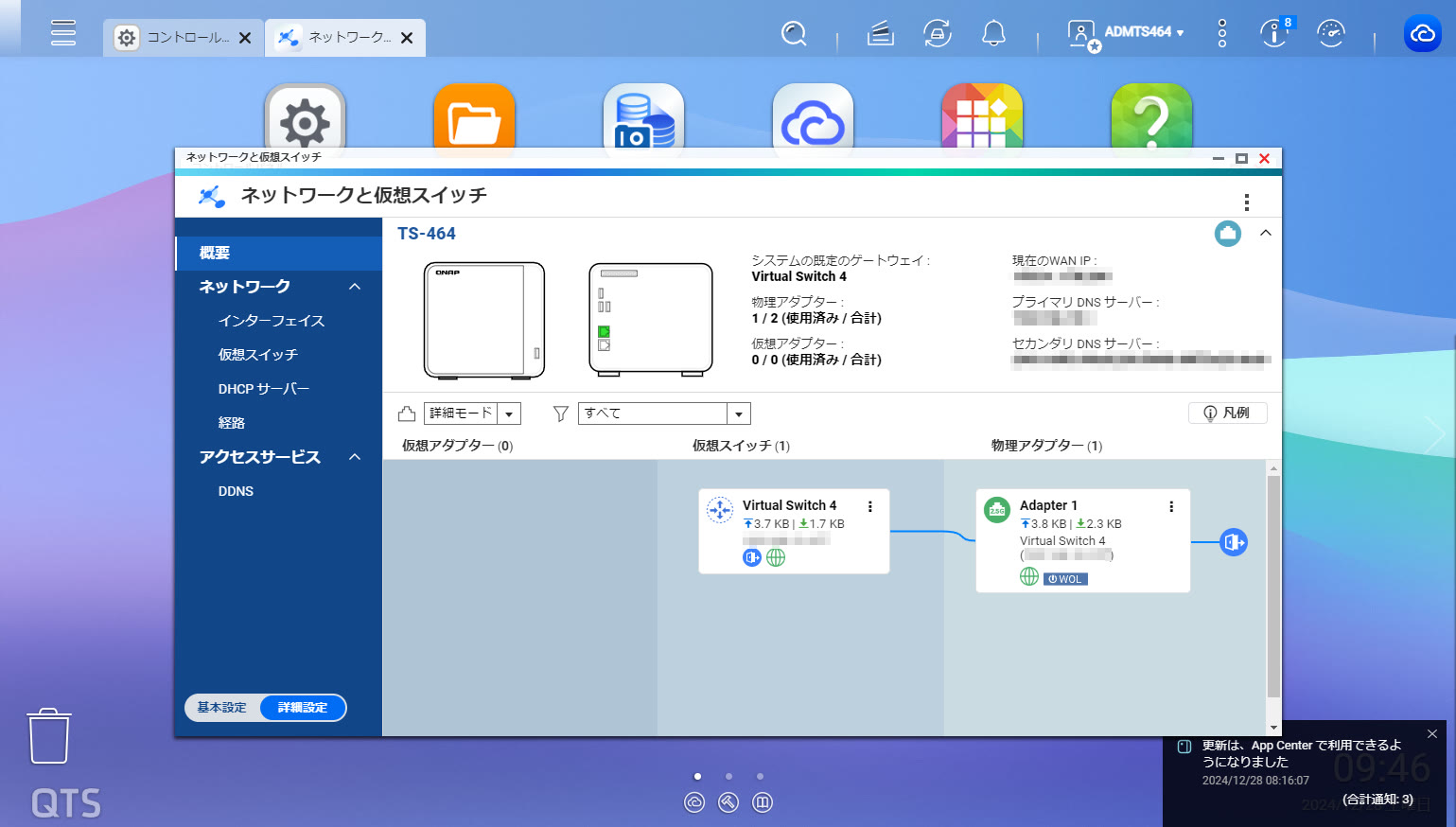Dismiss the App Center notification popup

click(1432, 733)
